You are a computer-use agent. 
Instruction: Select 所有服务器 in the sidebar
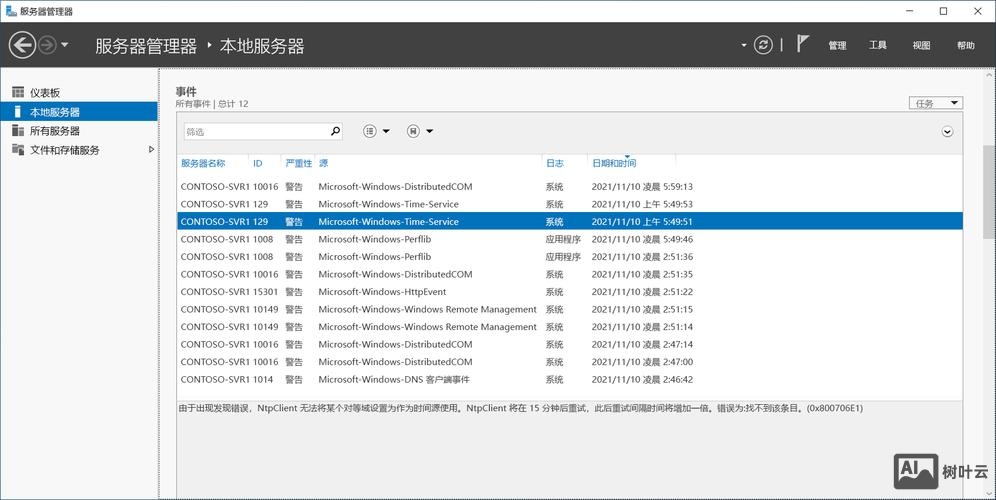[54, 131]
